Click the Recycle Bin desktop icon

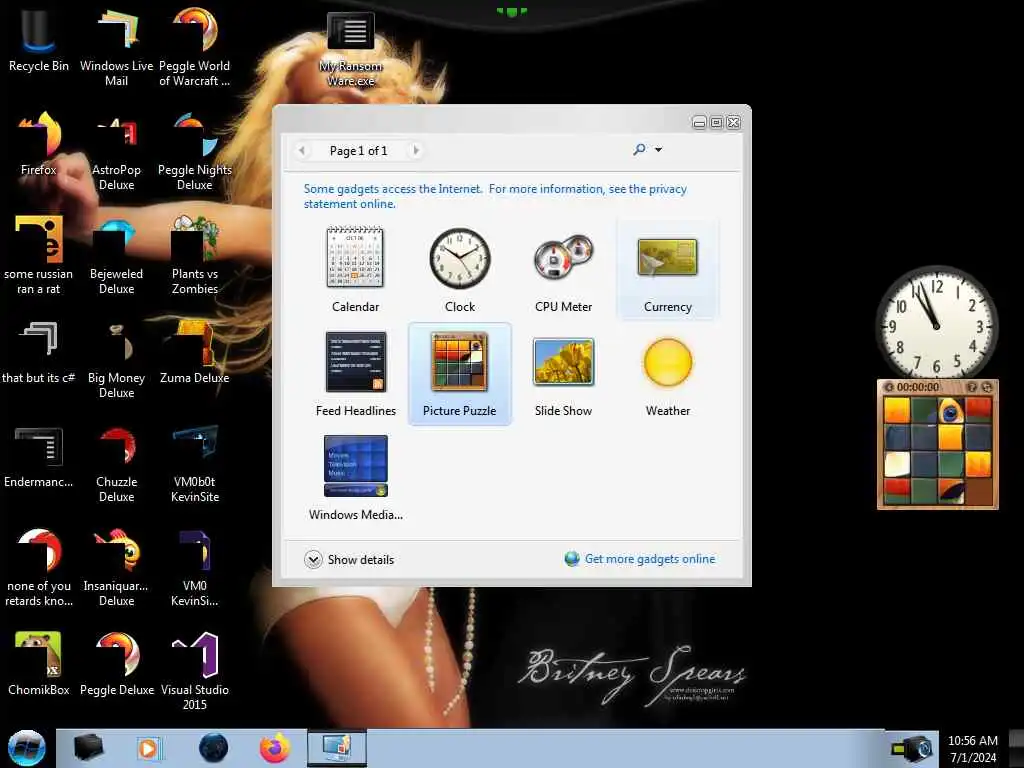39,40
